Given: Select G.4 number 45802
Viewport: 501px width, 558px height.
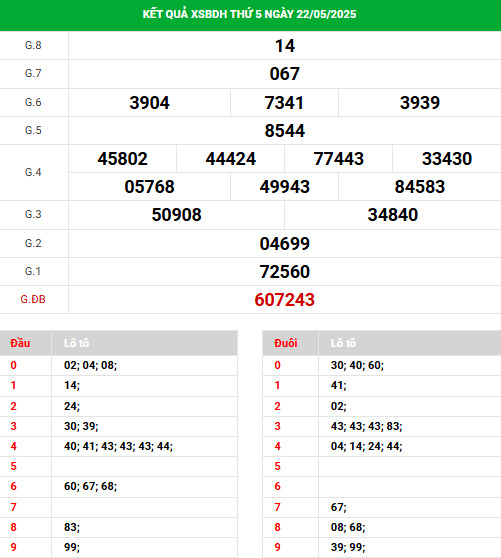Looking at the screenshot, I should click(x=122, y=159).
